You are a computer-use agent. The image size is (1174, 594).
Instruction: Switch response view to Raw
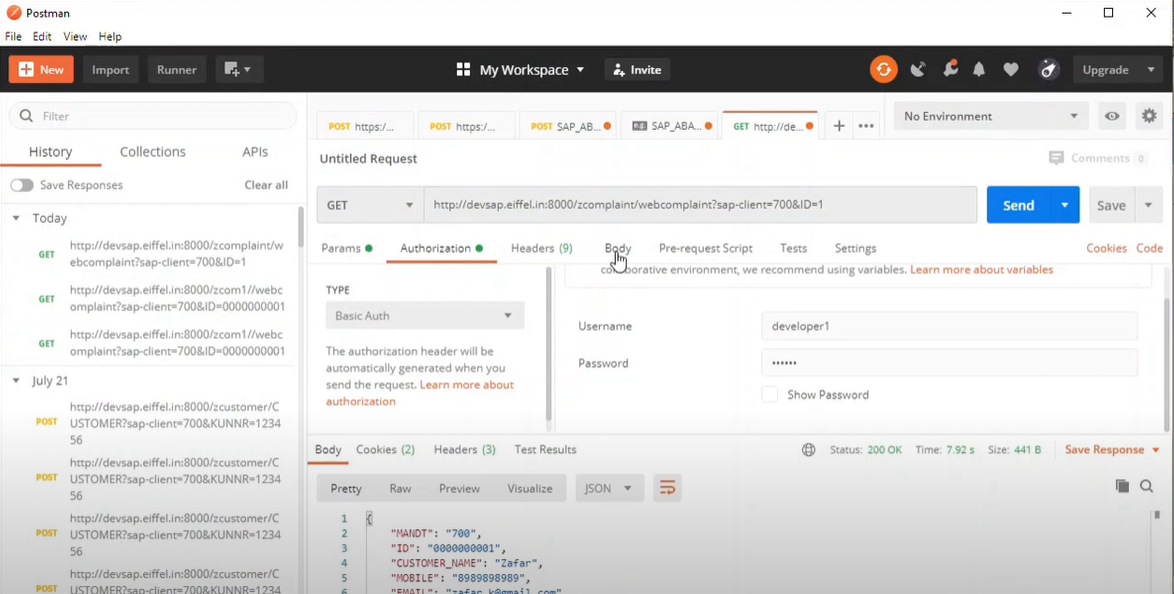tap(400, 488)
